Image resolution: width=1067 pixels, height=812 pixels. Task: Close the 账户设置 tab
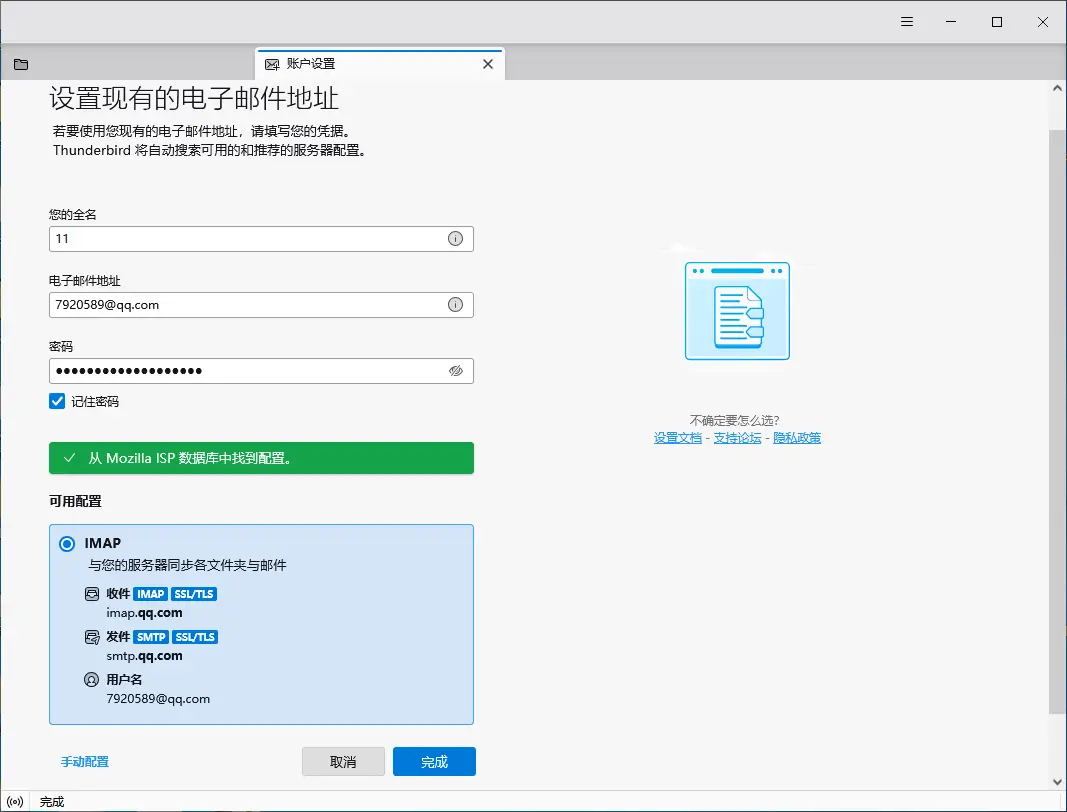pyautogui.click(x=488, y=64)
